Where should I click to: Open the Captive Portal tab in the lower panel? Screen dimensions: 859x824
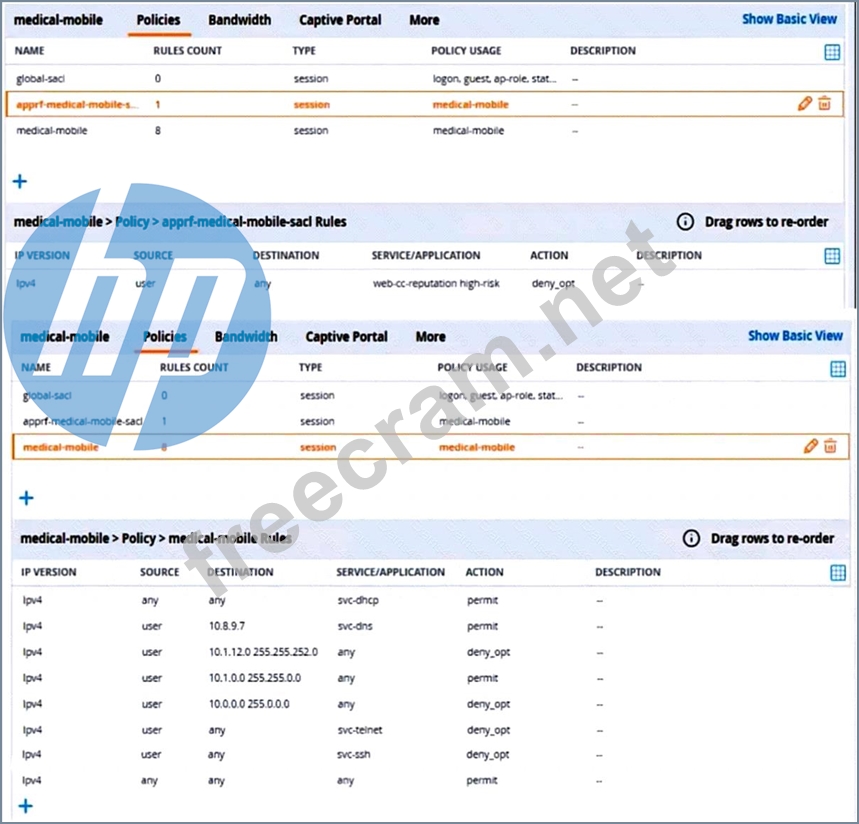(346, 336)
